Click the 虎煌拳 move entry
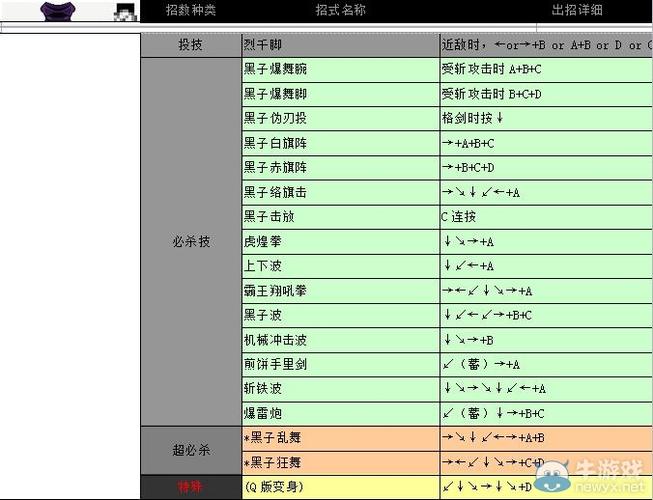Image resolution: width=653 pixels, height=500 pixels. (x=262, y=242)
